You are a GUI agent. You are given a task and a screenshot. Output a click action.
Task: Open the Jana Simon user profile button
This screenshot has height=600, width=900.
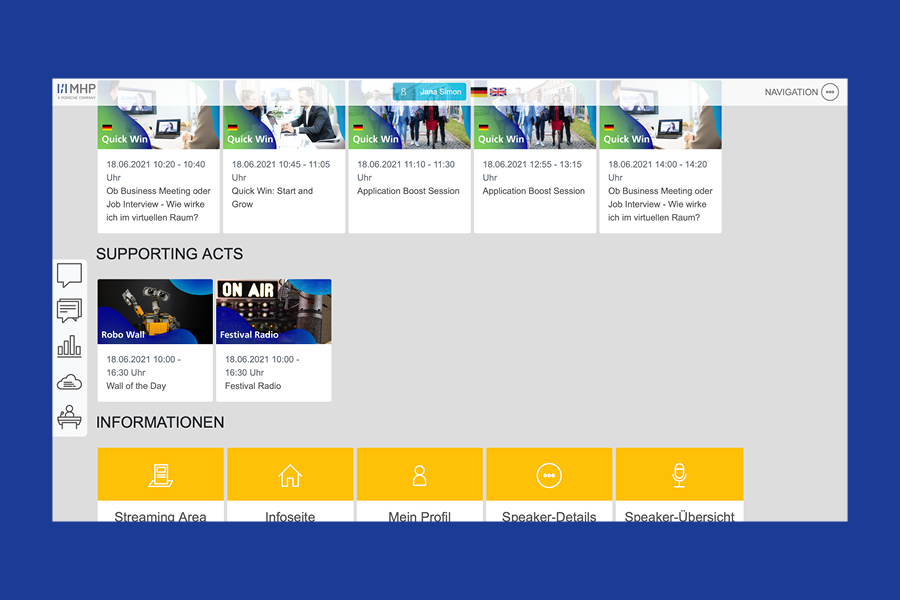click(430, 92)
